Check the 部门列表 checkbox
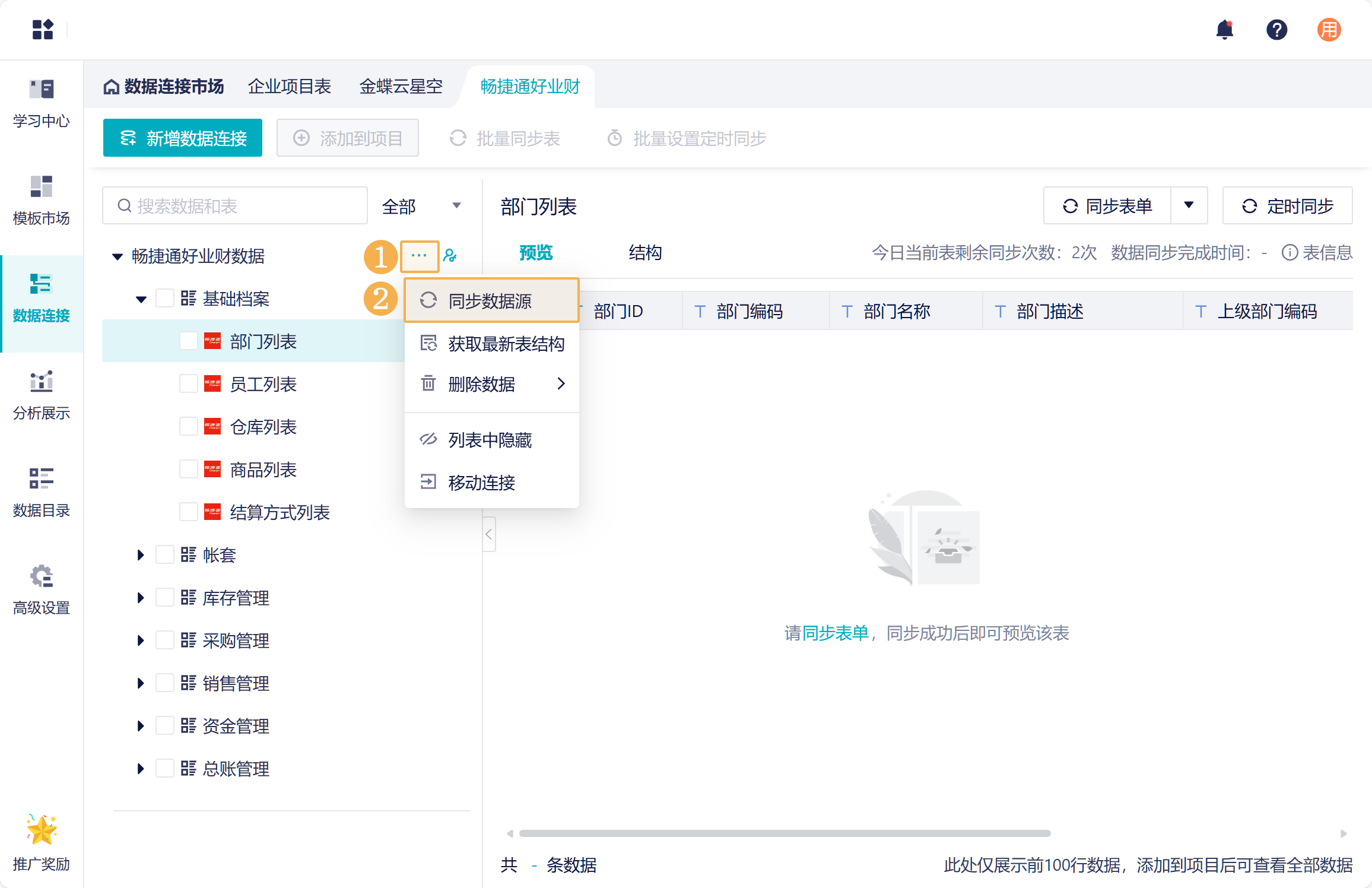The image size is (1372, 888). click(x=188, y=341)
